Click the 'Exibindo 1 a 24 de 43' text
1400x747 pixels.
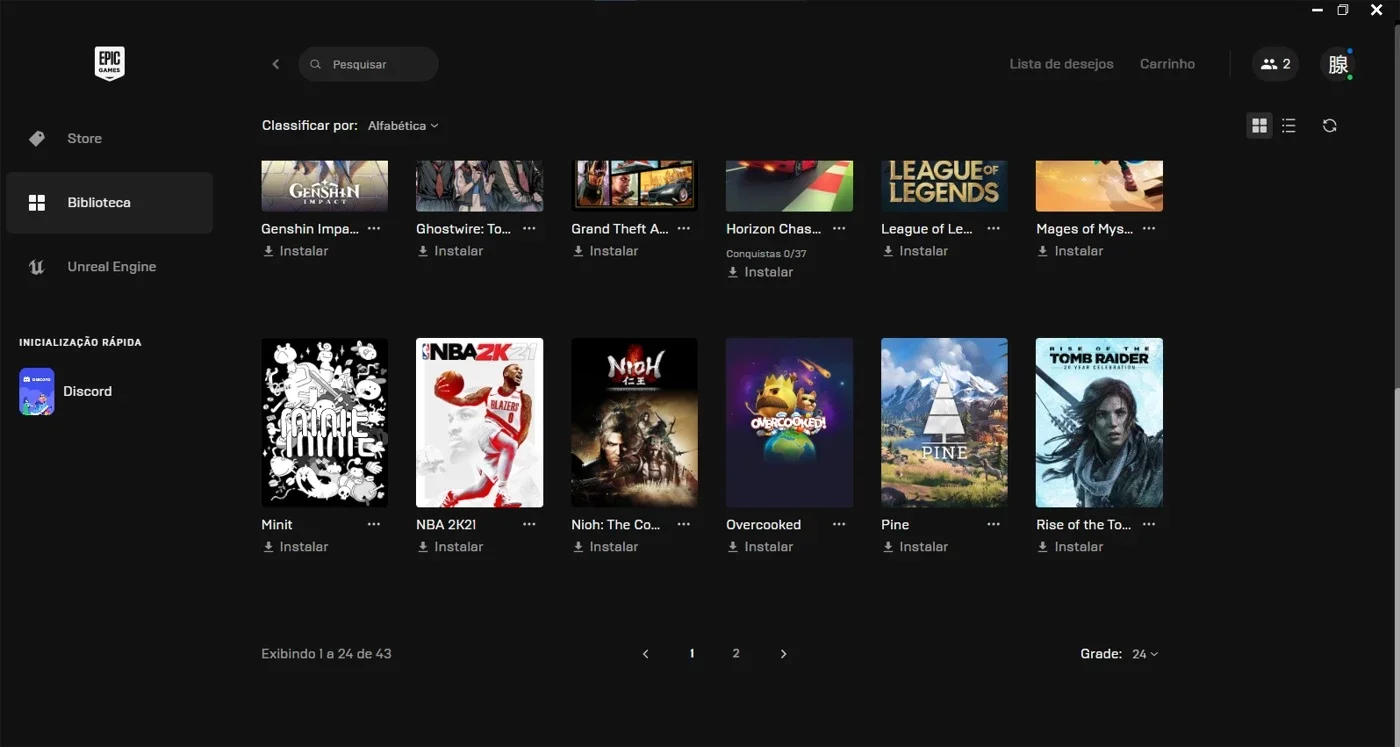[x=326, y=654]
